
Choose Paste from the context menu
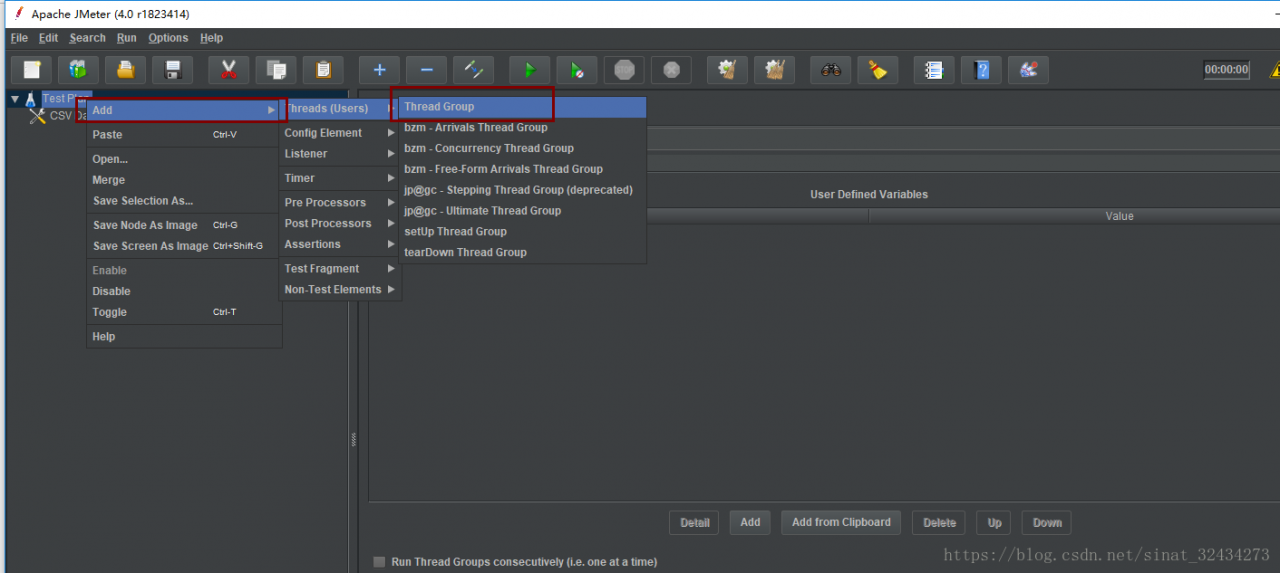click(184, 134)
